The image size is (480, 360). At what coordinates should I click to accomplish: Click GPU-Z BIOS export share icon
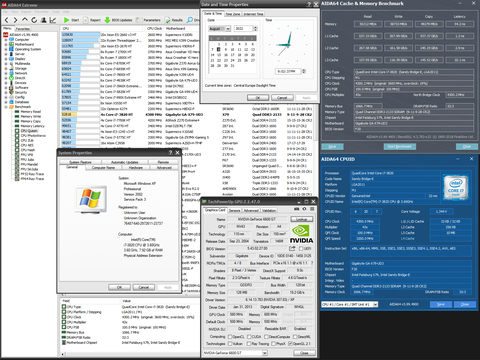[292, 248]
